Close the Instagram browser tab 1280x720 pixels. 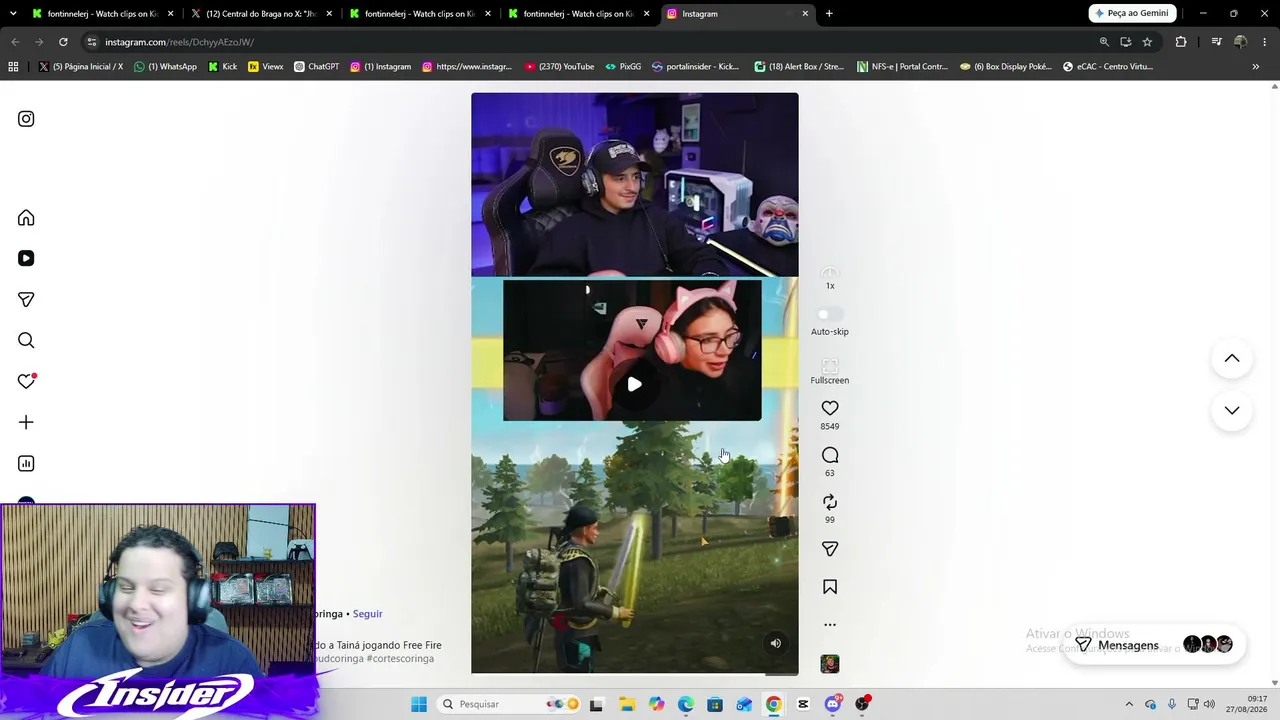[x=805, y=14]
